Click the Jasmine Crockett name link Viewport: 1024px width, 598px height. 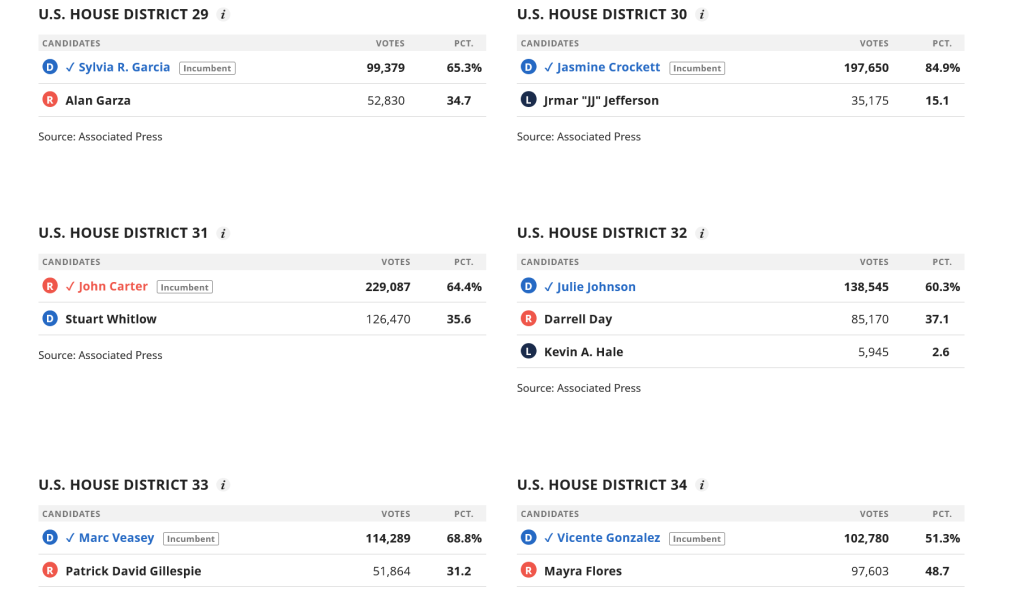(x=608, y=68)
